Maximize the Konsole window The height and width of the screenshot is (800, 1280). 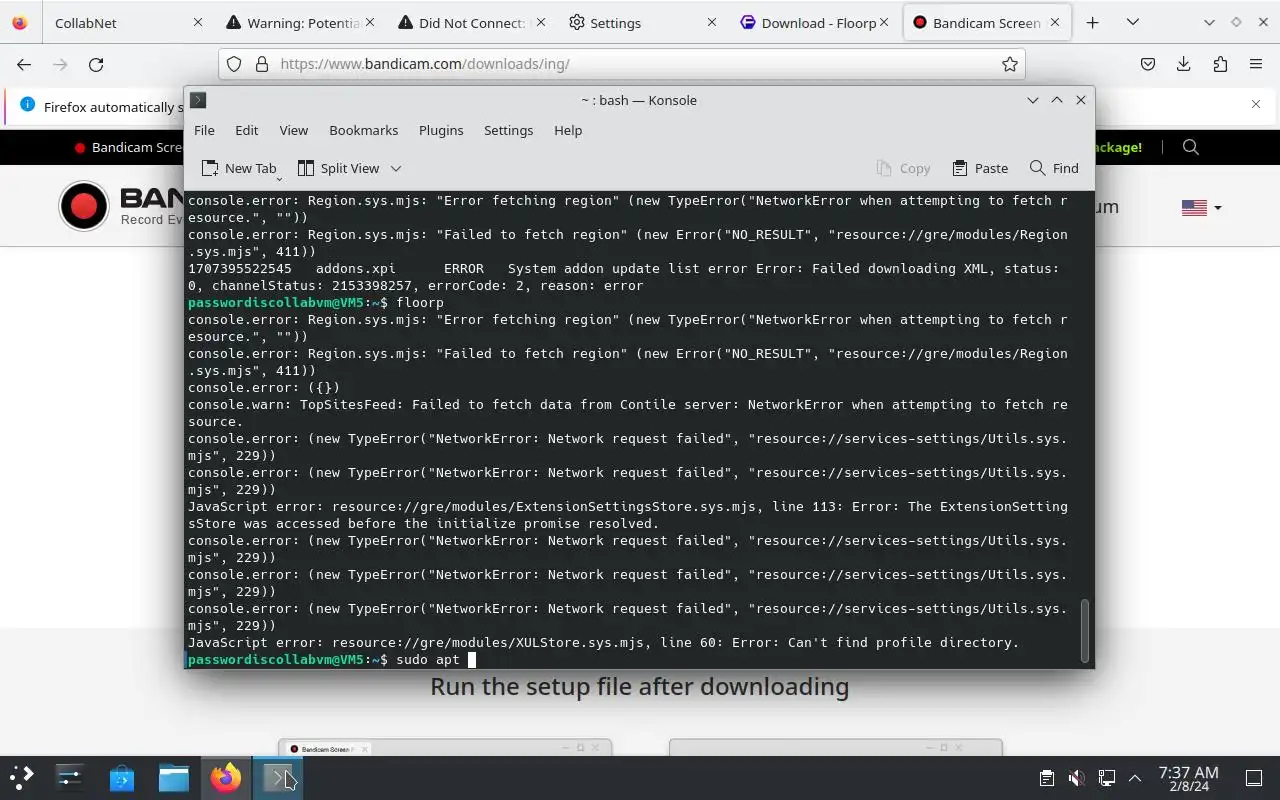pos(1056,100)
